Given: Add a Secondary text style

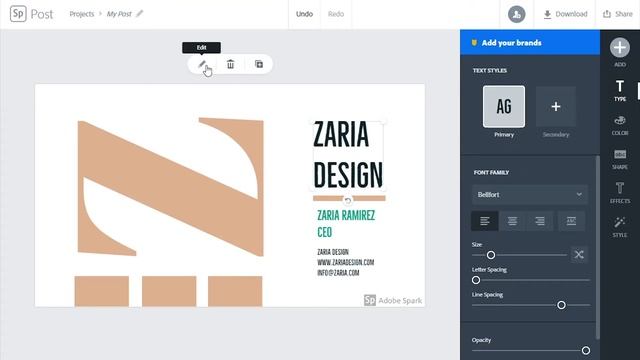Looking at the screenshot, I should click(x=556, y=107).
